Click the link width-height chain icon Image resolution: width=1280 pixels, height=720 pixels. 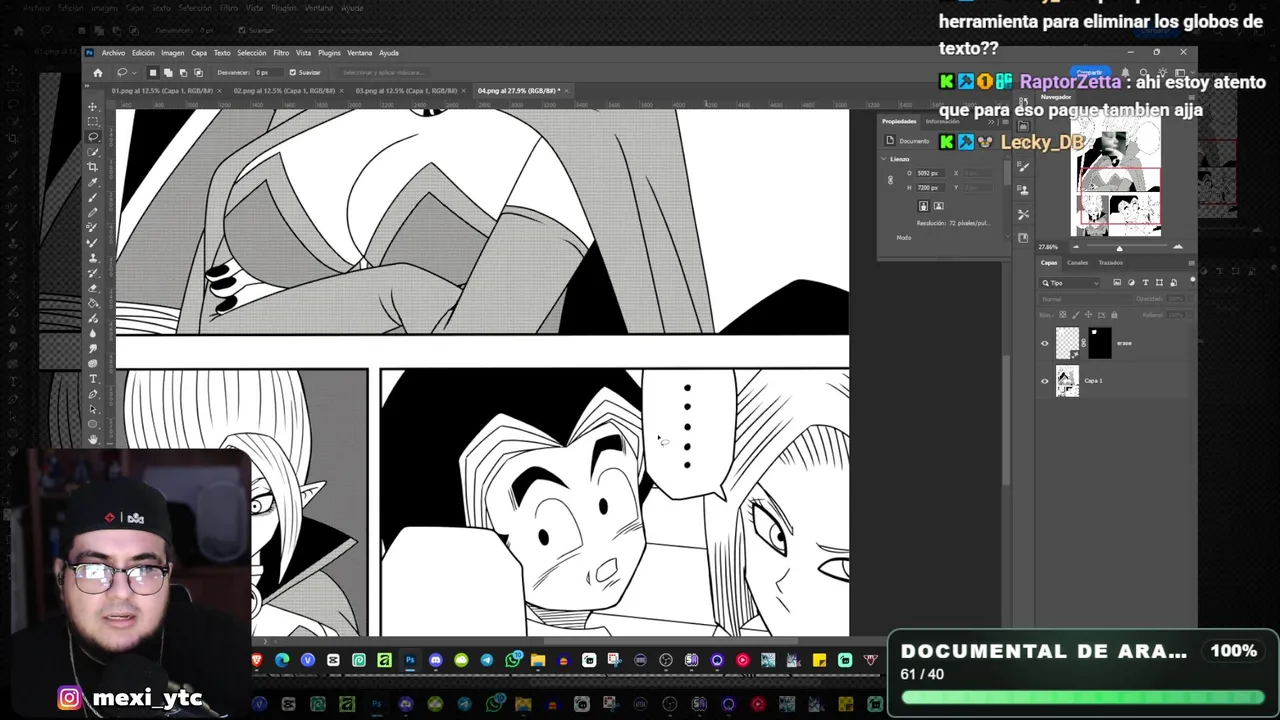tap(890, 180)
